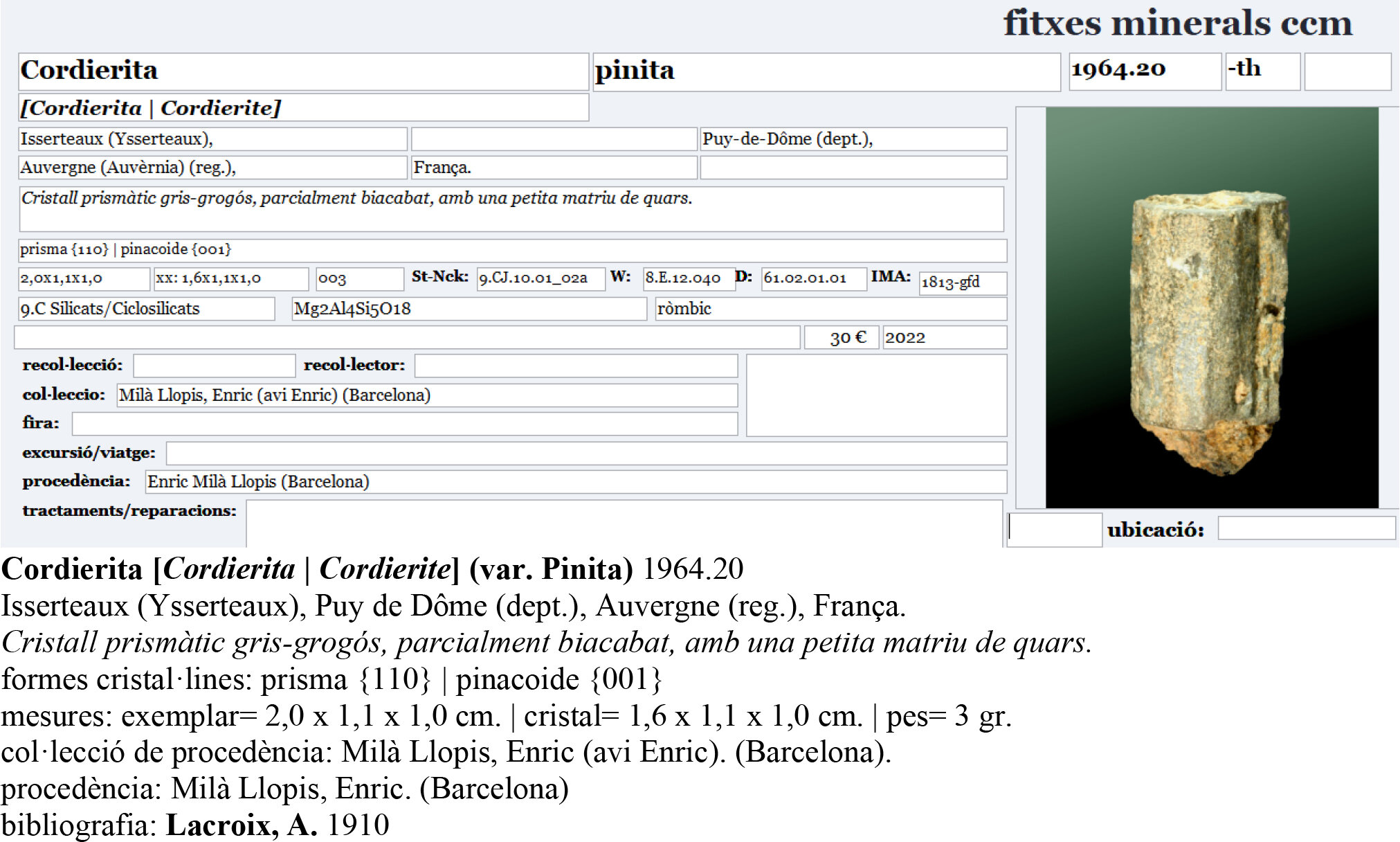
Task: Click the IMA 1813-gfd field
Action: pos(962,283)
